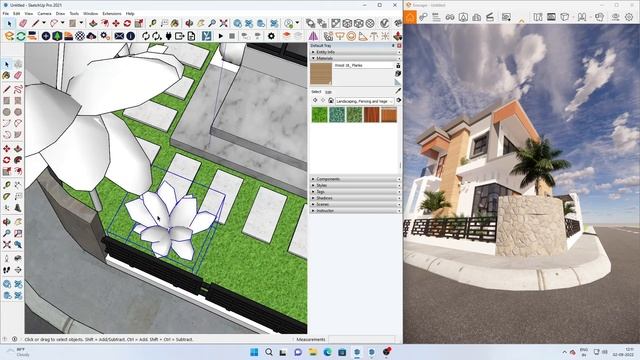
Task: Click the stop square button in Enscape toolbar
Action: [x=232, y=36]
